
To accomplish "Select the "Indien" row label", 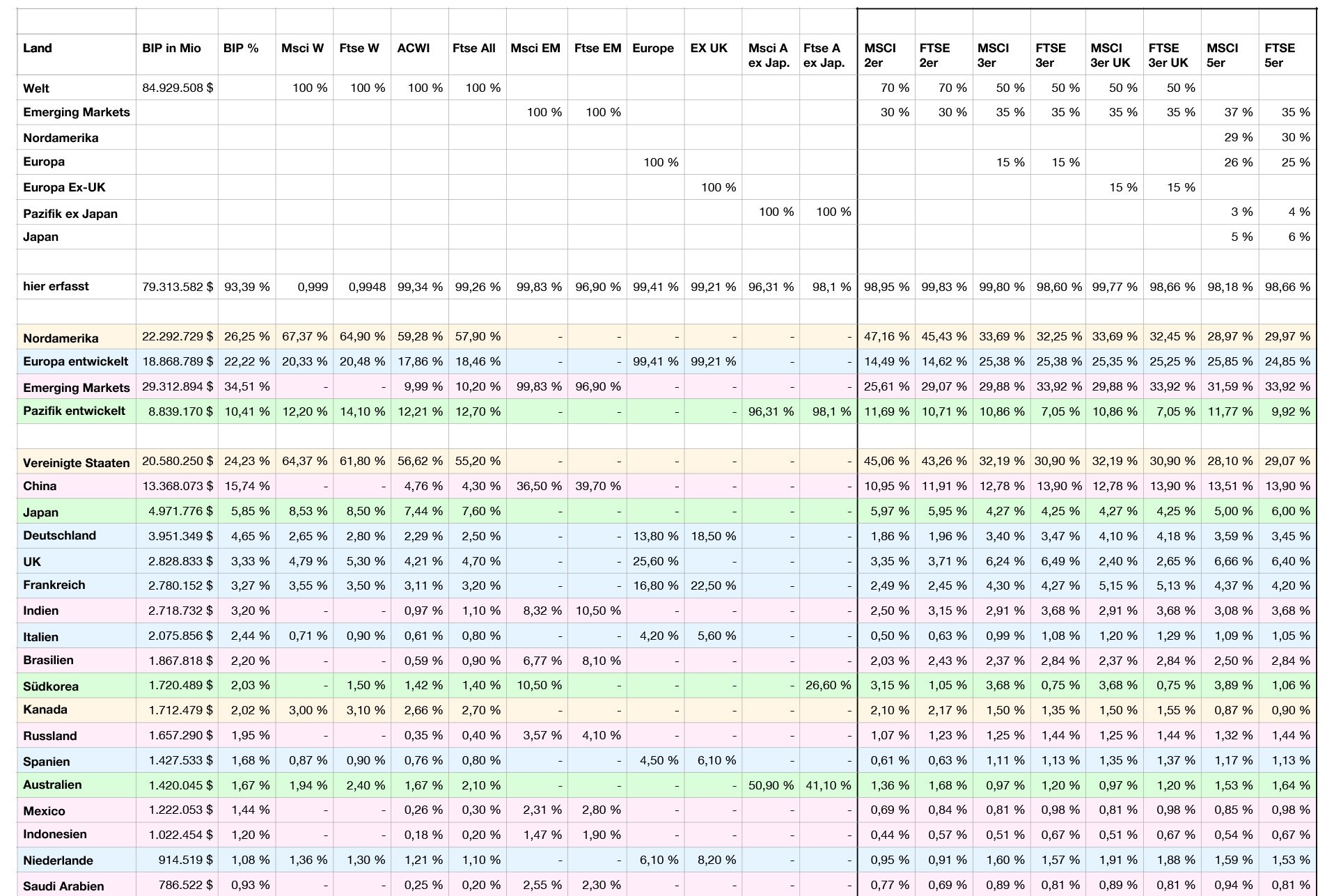I will click(41, 611).
